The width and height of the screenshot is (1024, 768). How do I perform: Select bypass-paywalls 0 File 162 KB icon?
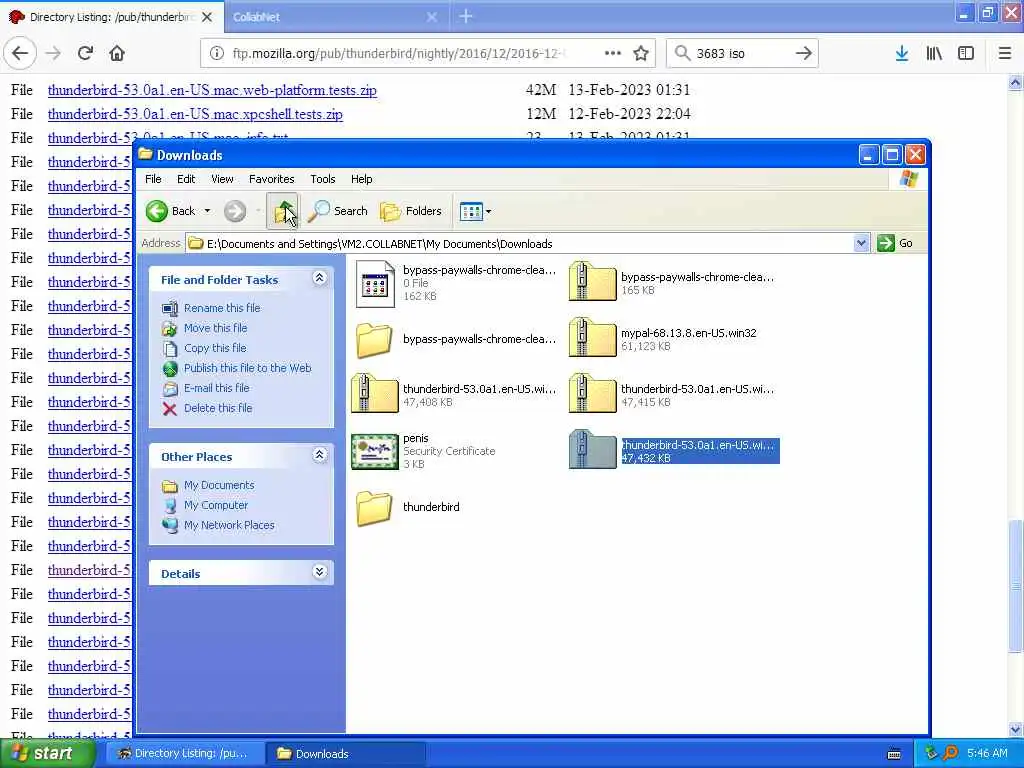tap(375, 283)
